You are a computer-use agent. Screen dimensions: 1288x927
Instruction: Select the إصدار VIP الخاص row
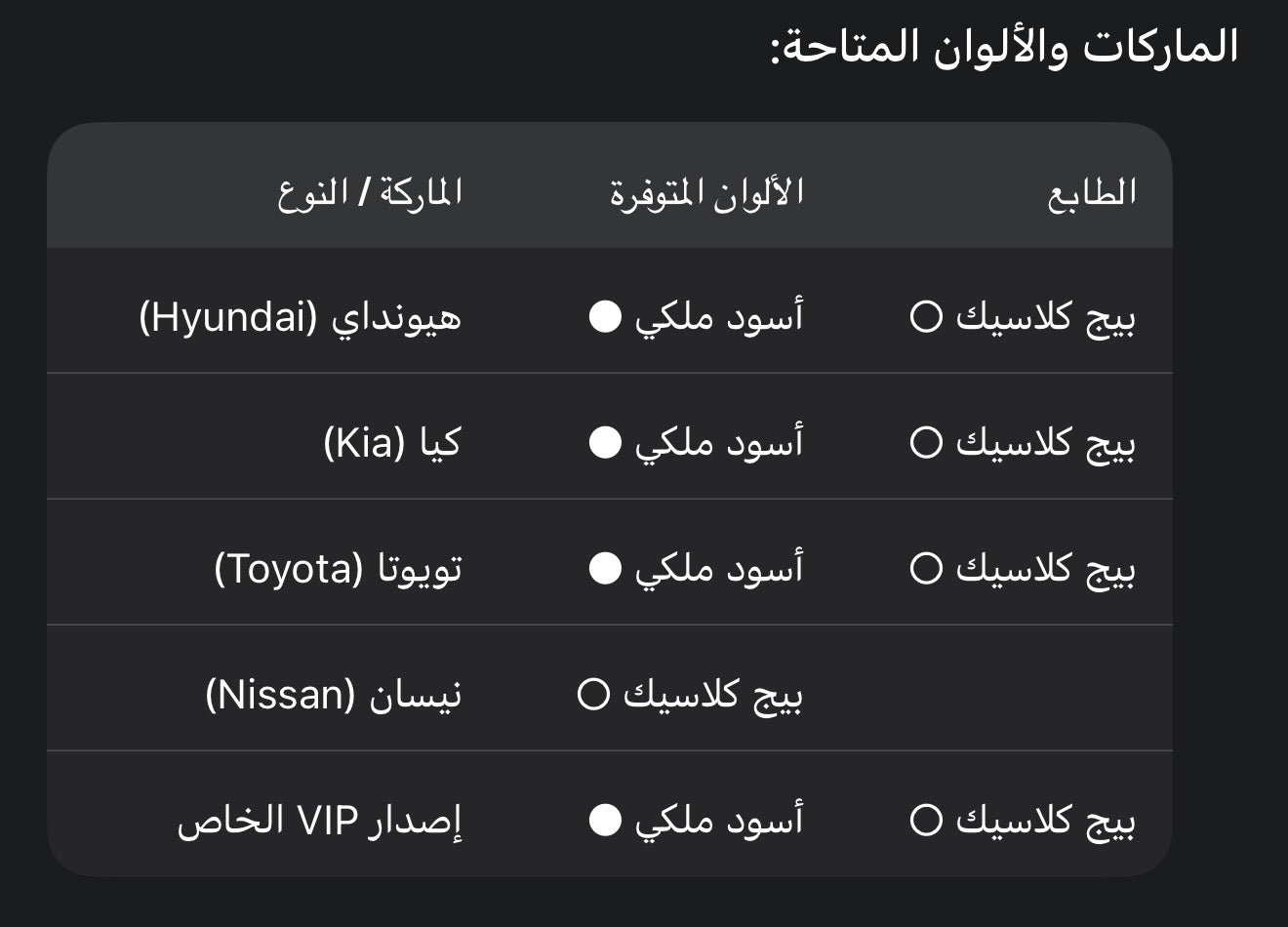pos(322,820)
